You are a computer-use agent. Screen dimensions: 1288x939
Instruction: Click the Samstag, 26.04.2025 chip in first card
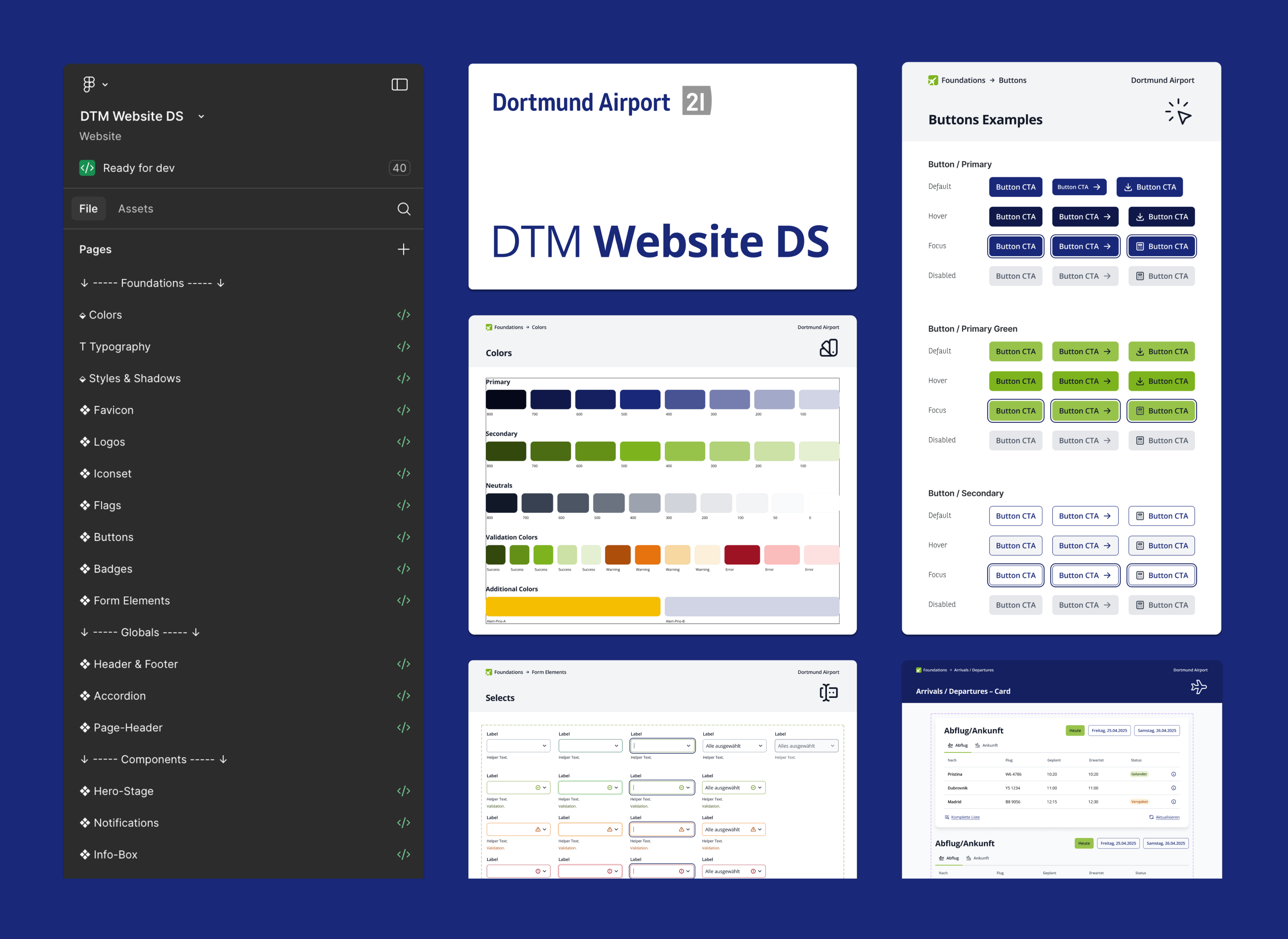click(x=1157, y=731)
